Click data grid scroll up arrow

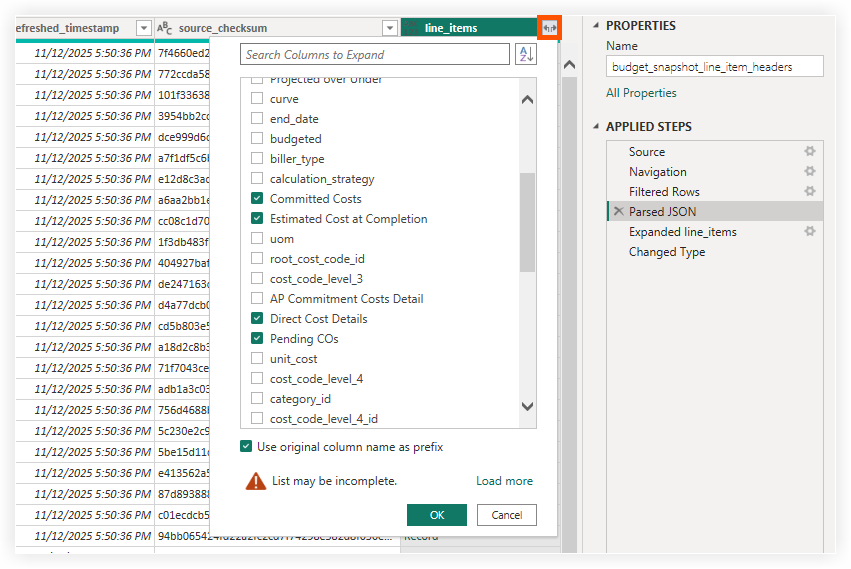569,65
